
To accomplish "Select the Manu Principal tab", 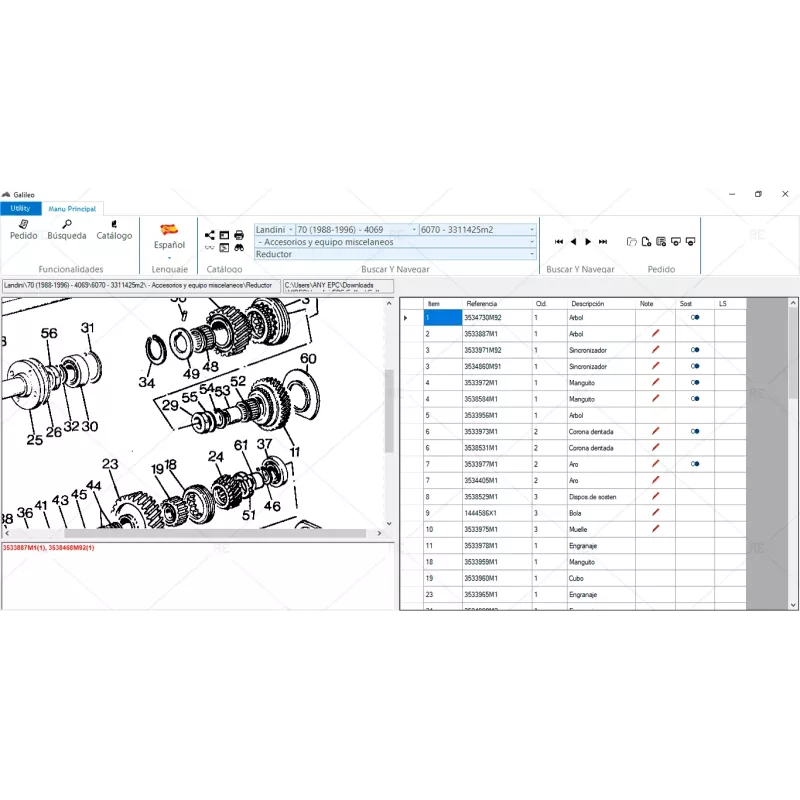I will tap(72, 208).
